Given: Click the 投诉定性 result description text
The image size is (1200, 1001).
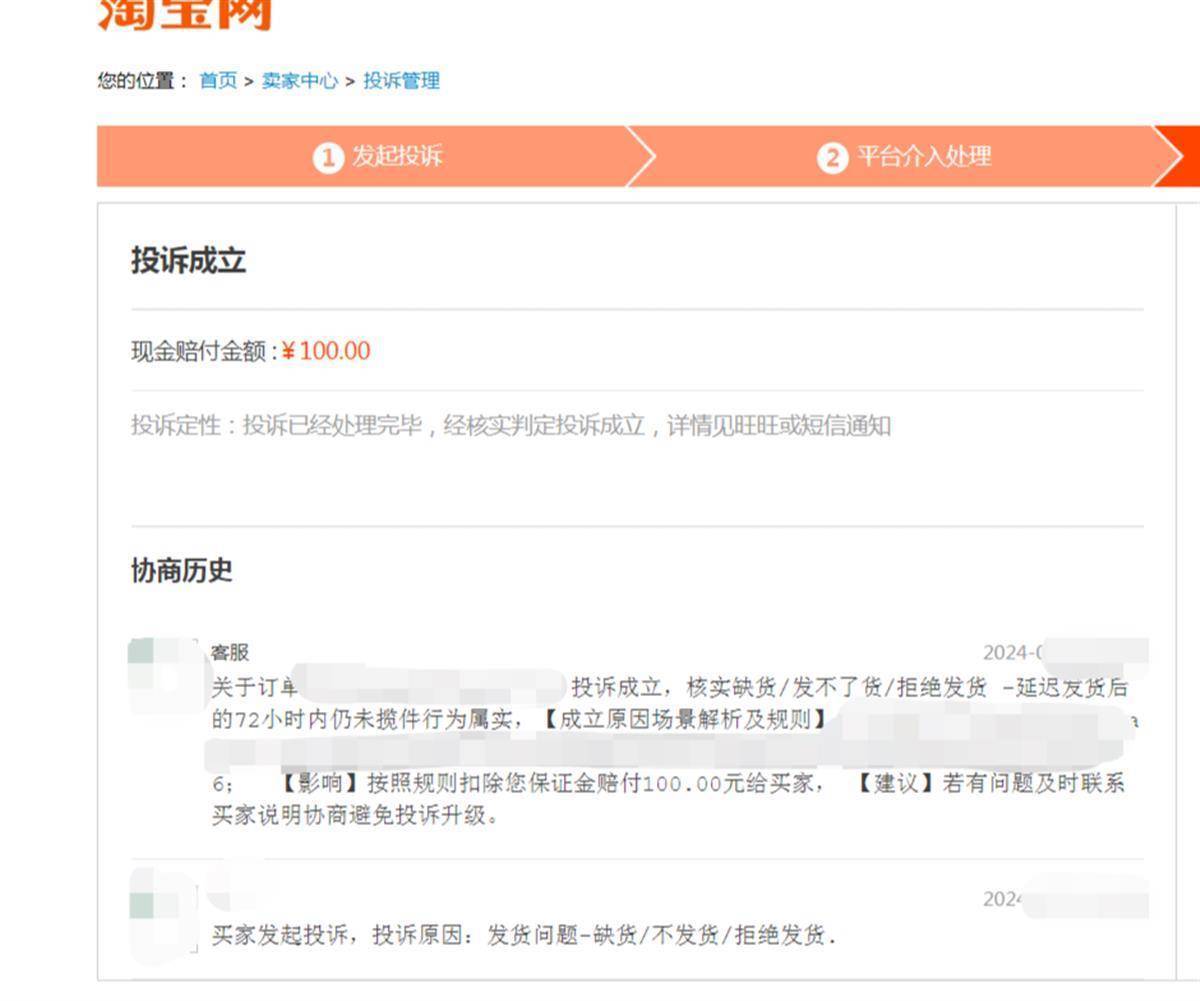Looking at the screenshot, I should [510, 426].
